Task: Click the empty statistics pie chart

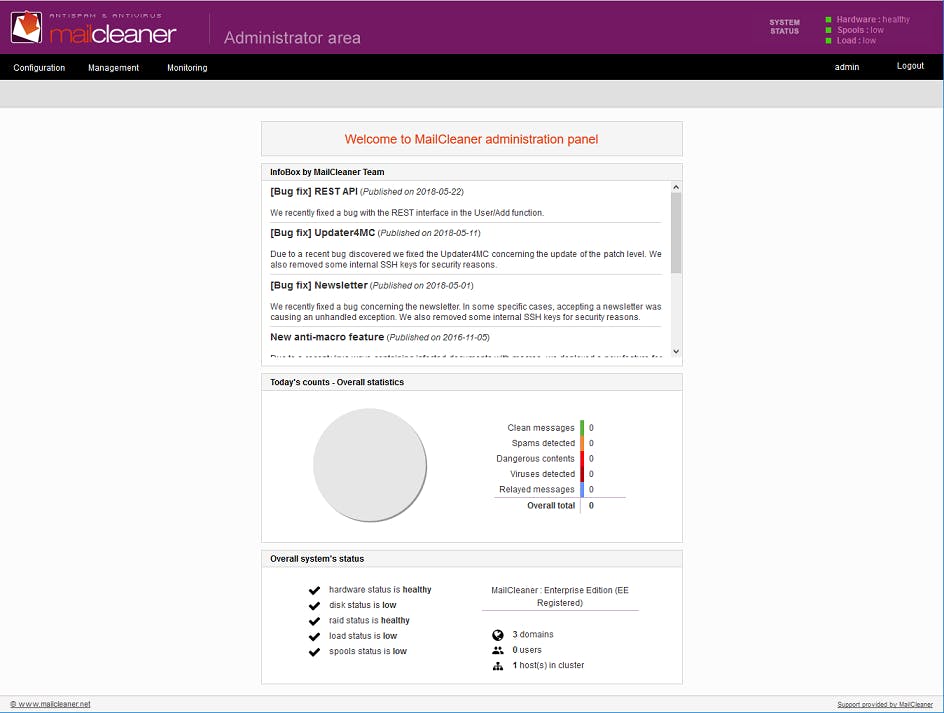Action: 370,465
